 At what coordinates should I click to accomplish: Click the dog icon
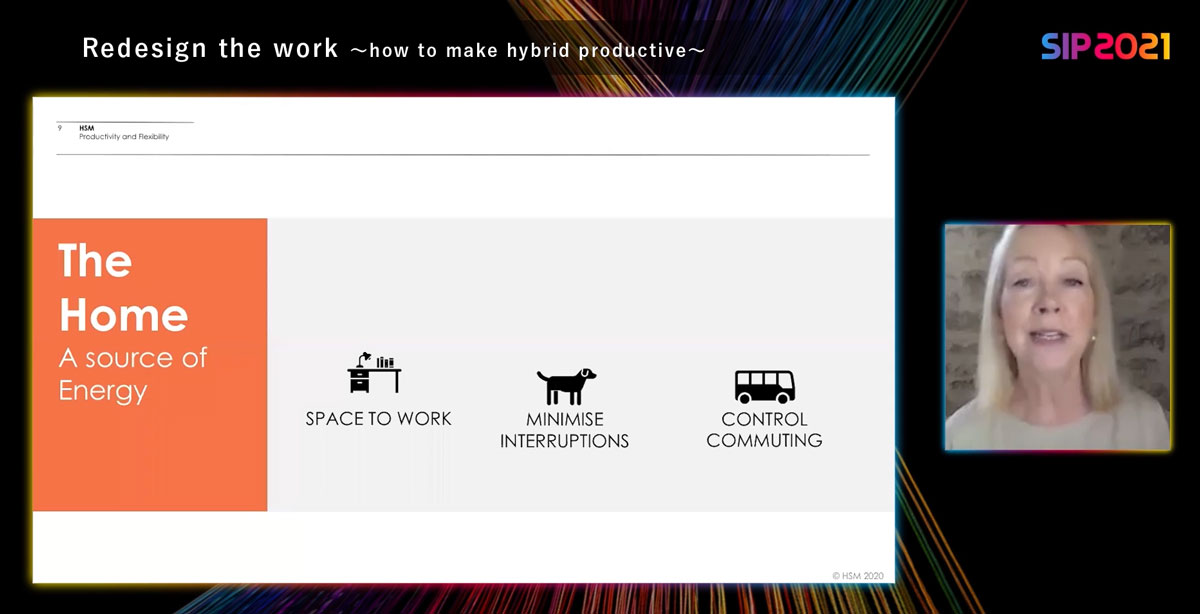(565, 386)
